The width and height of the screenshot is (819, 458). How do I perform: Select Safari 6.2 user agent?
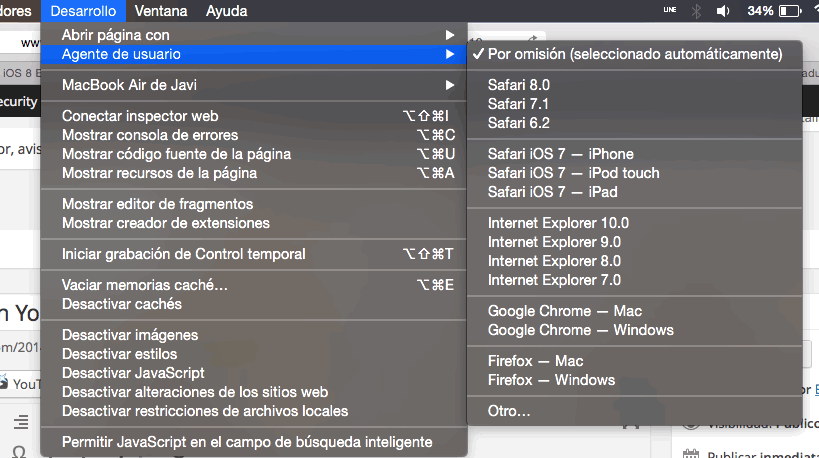635,123
